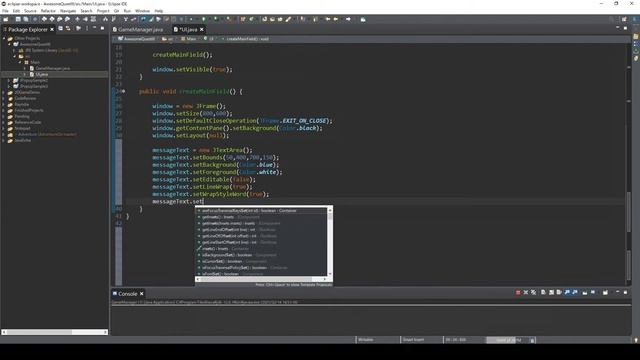This screenshot has height=360, width=640.
Task: Maximize the Package Explorer view
Action: (x=102, y=28)
